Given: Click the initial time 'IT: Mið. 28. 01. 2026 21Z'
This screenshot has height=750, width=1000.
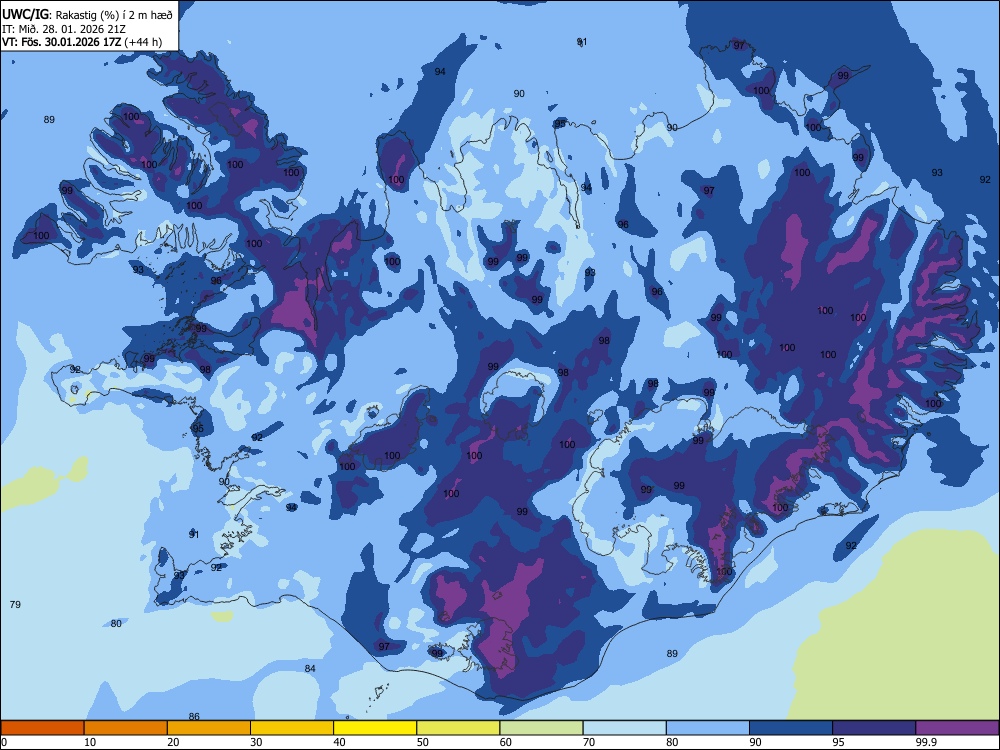Looking at the screenshot, I should coord(64,29).
